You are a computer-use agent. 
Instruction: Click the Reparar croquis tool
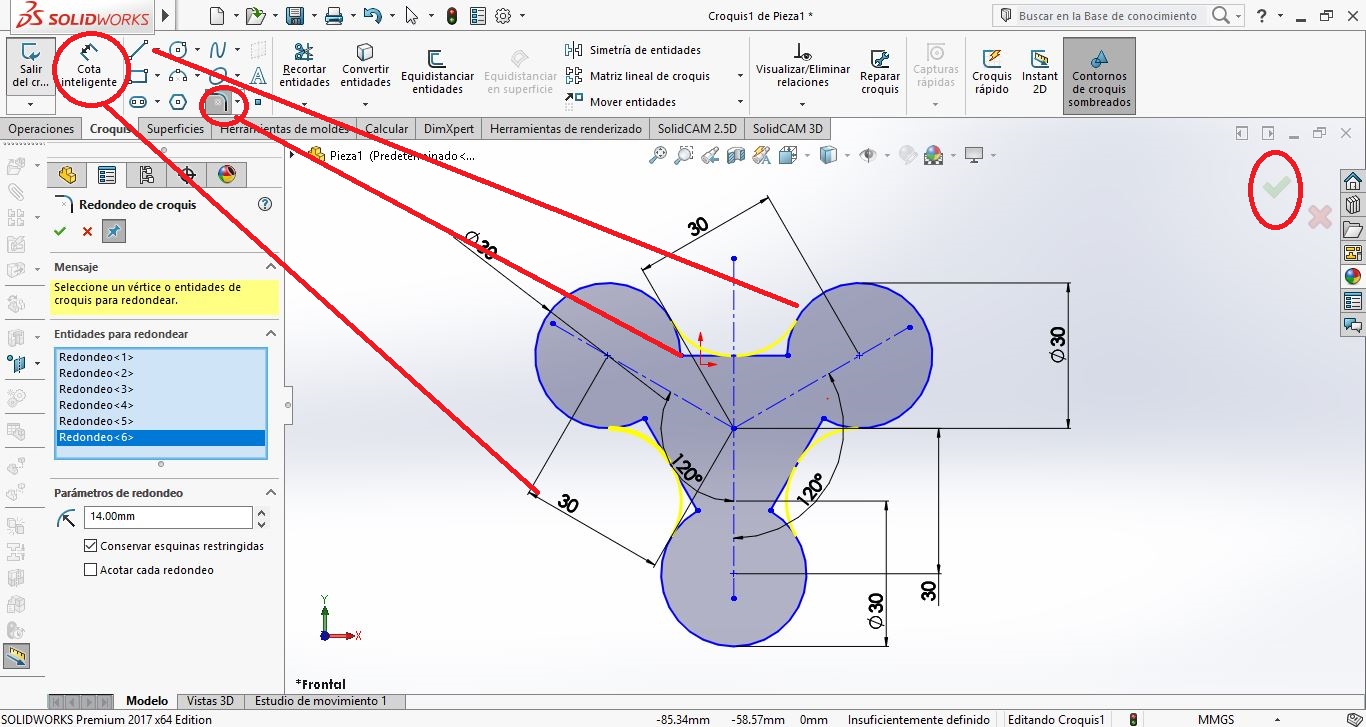(880, 72)
